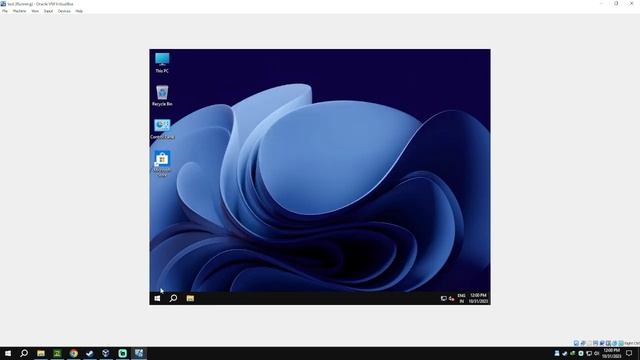The image size is (640, 360).
Task: Open the green app icon beside File Explorer
Action: tap(57, 353)
